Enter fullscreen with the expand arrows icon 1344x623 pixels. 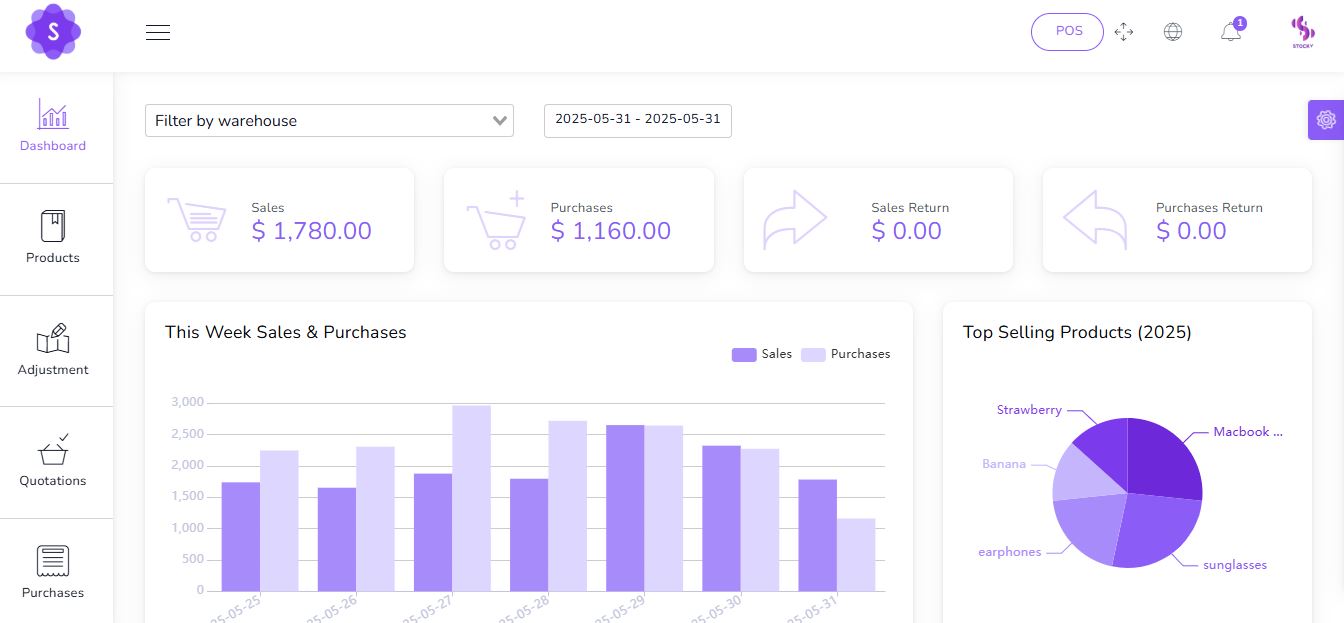[x=1123, y=31]
